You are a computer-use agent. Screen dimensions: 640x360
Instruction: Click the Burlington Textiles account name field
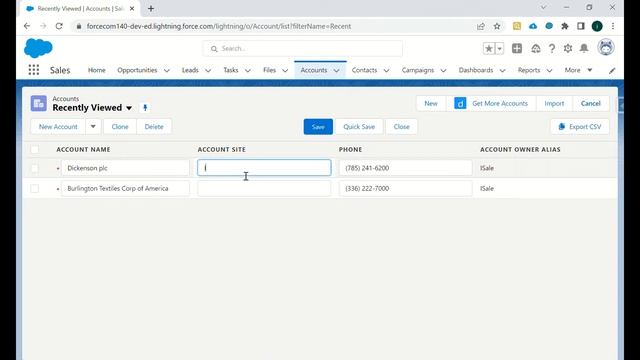(x=125, y=189)
